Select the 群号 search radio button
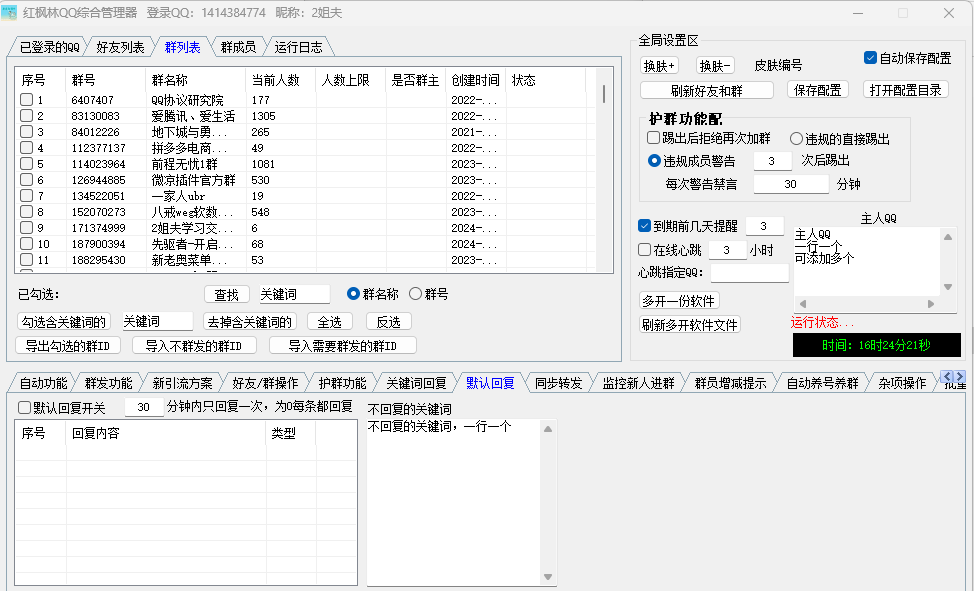The image size is (974, 591). 415,294
